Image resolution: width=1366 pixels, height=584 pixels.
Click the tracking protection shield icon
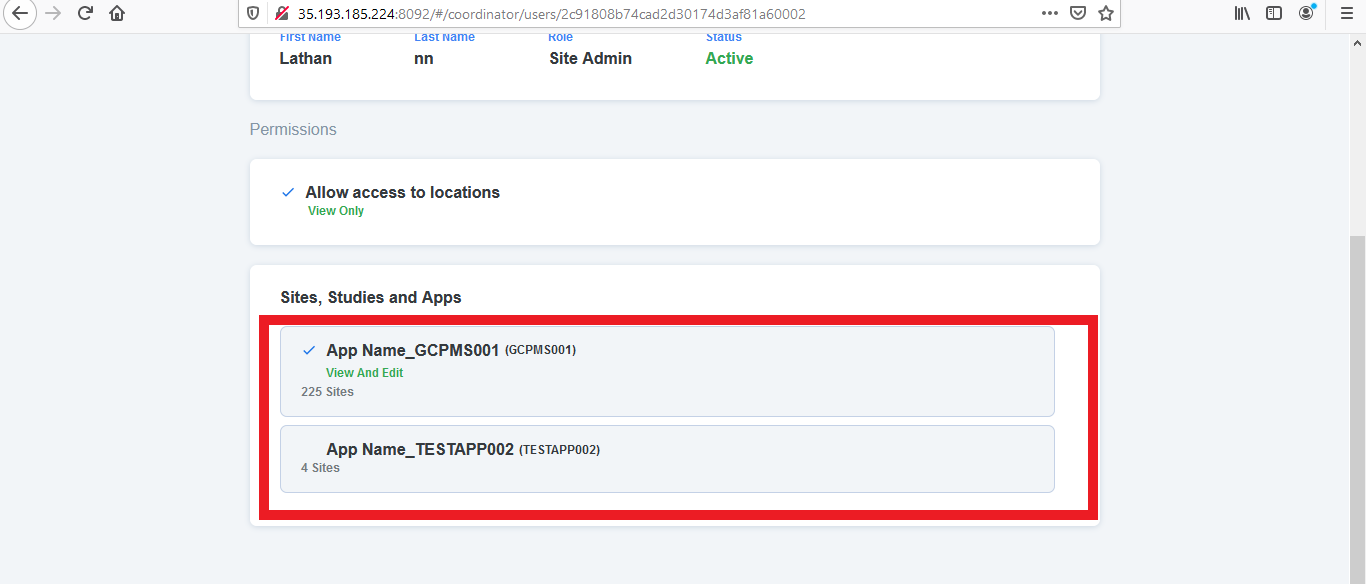click(x=254, y=14)
